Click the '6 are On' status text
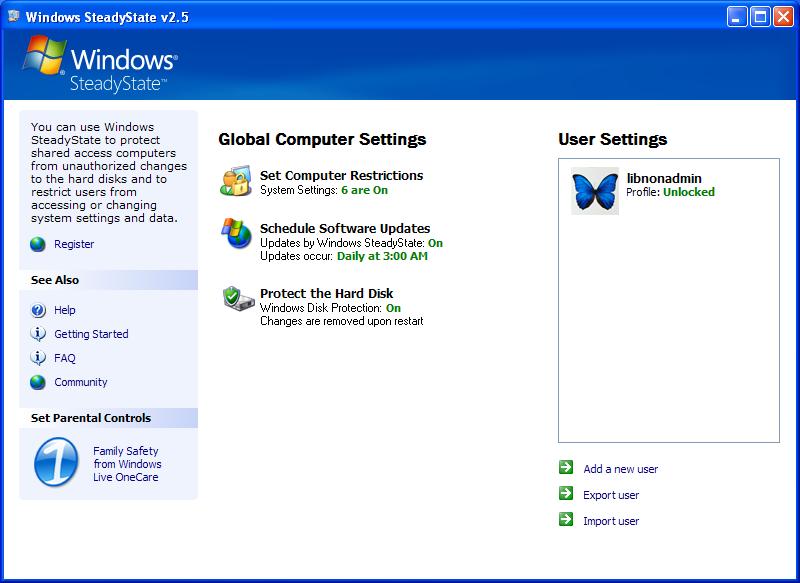800x583 pixels. (x=364, y=190)
